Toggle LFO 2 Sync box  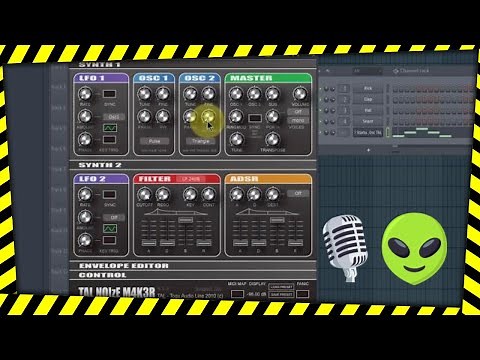click(109, 195)
